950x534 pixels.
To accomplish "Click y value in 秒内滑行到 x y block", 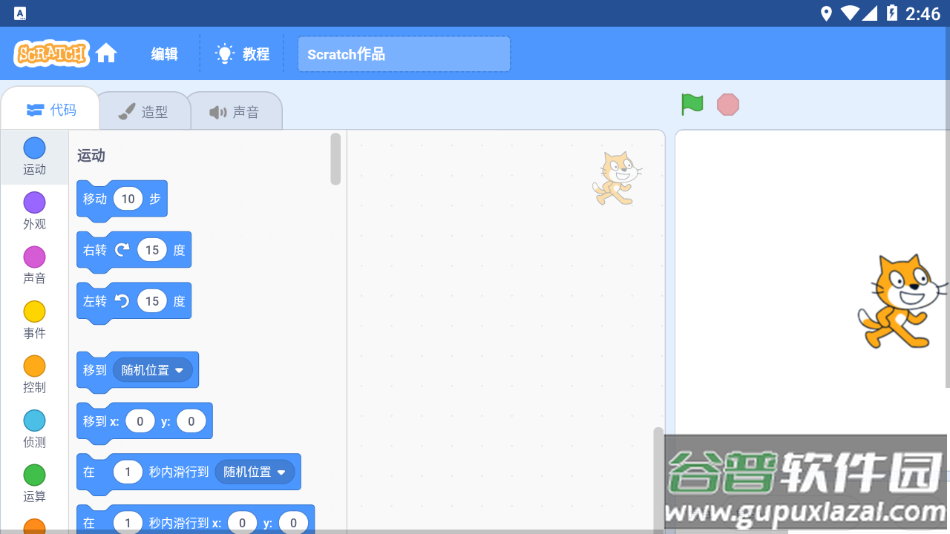I will coord(293,522).
